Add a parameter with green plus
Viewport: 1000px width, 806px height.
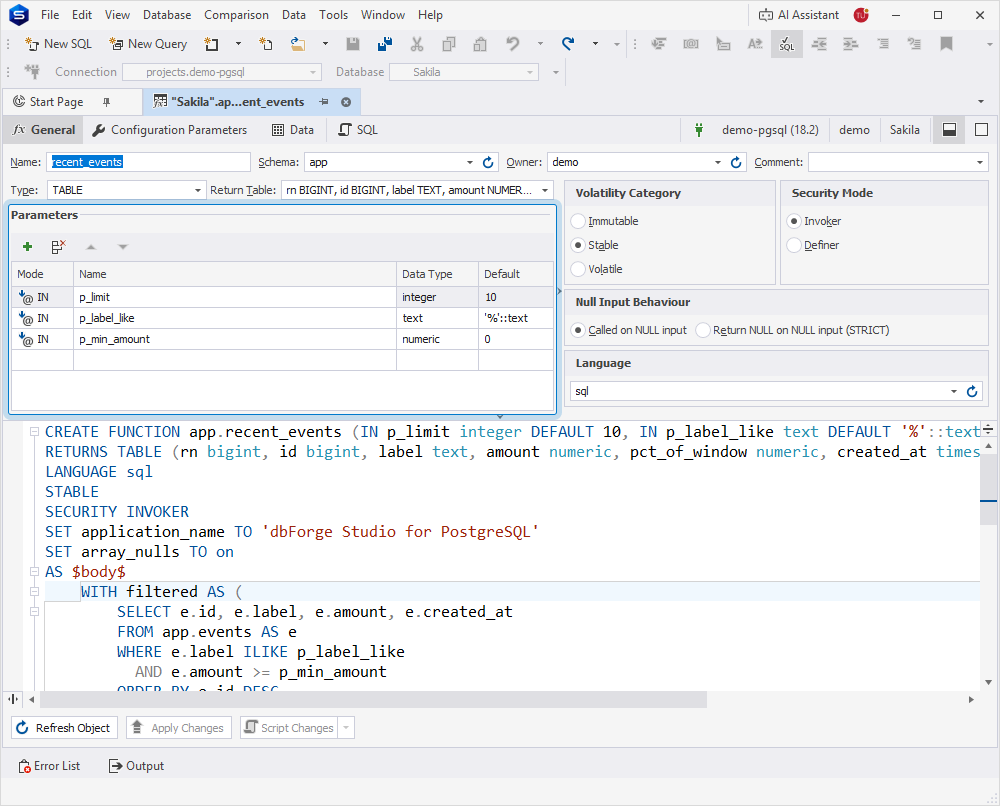click(x=27, y=247)
